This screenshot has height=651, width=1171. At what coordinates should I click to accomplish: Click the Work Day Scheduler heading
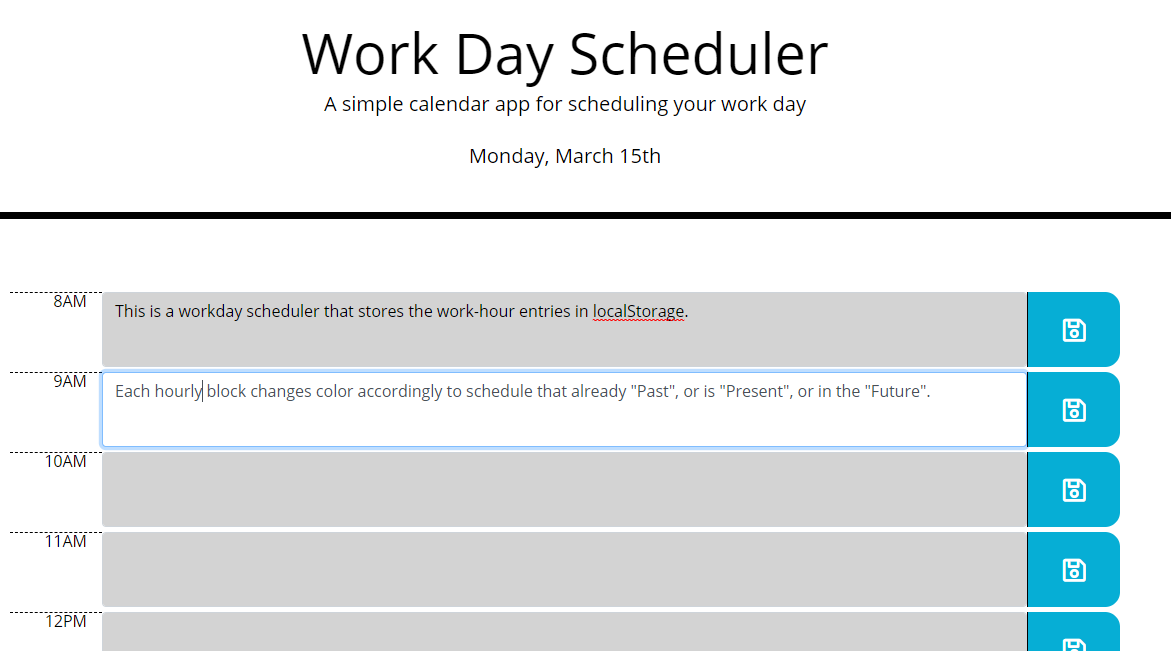click(x=565, y=55)
